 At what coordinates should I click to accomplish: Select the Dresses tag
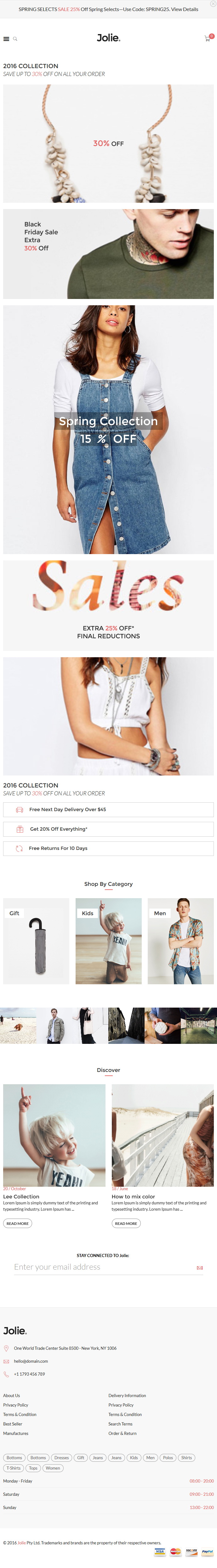(61, 1458)
